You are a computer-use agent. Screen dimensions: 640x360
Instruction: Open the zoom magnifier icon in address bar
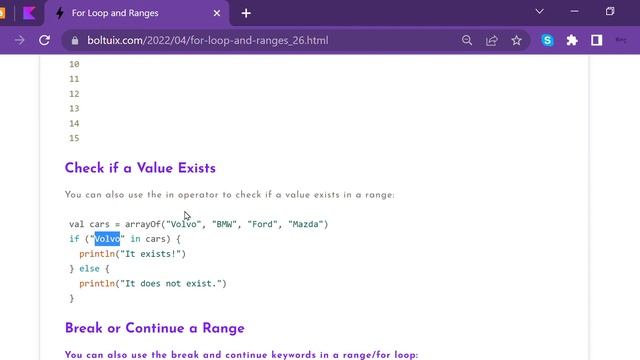[467, 40]
